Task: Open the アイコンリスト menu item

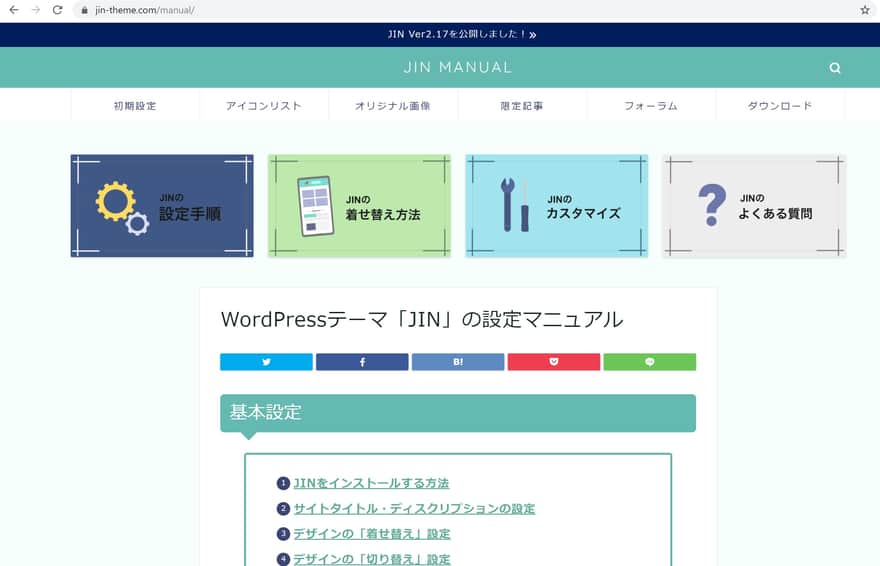Action: pyautogui.click(x=264, y=105)
